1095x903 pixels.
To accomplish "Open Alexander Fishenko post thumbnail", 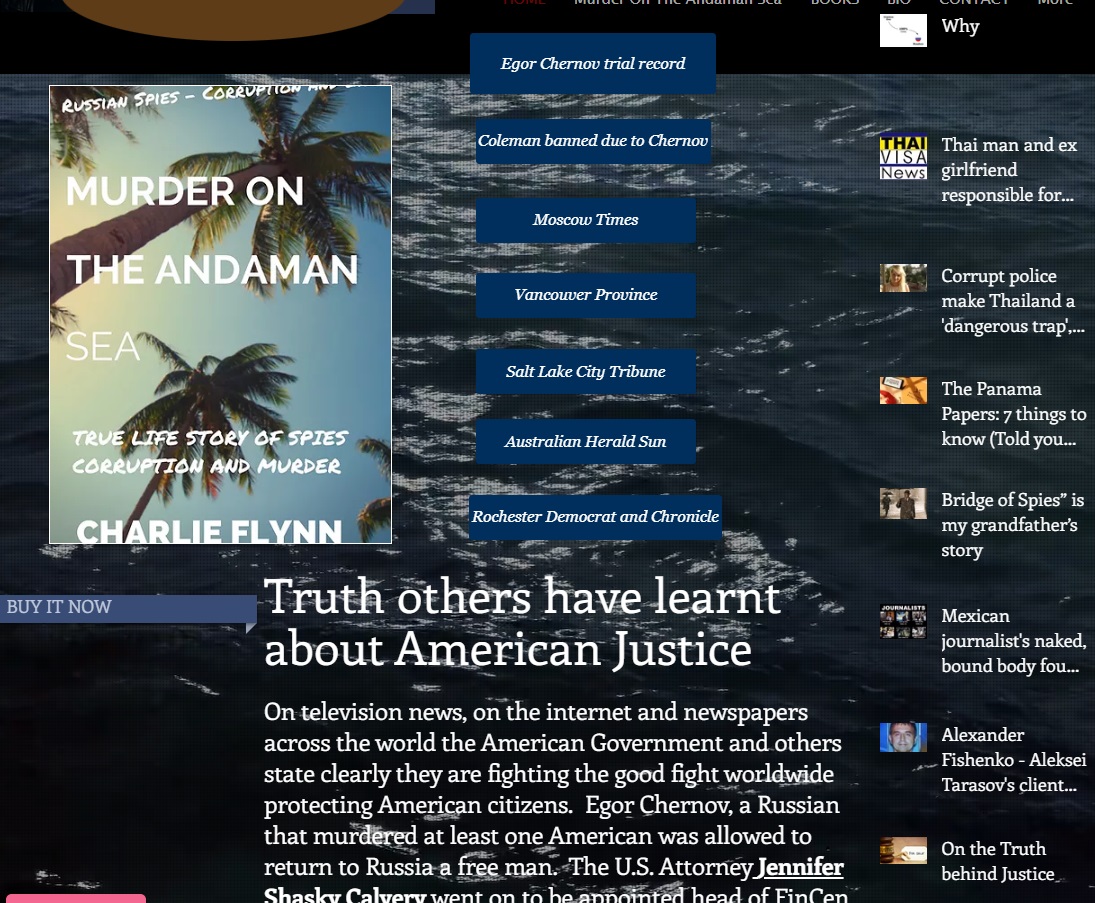I will coord(903,737).
